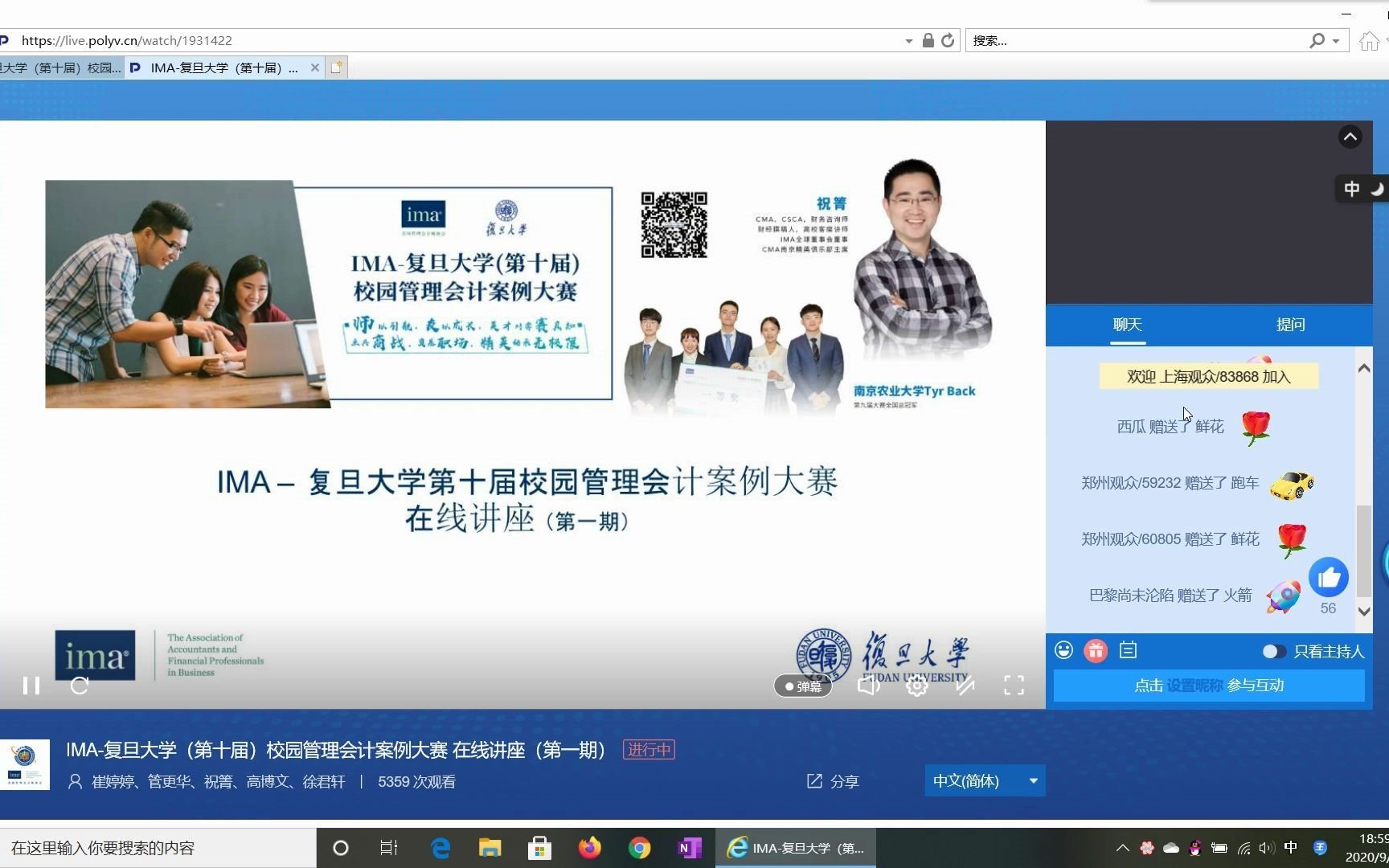Launch Google Chrome from taskbar

pos(639,848)
